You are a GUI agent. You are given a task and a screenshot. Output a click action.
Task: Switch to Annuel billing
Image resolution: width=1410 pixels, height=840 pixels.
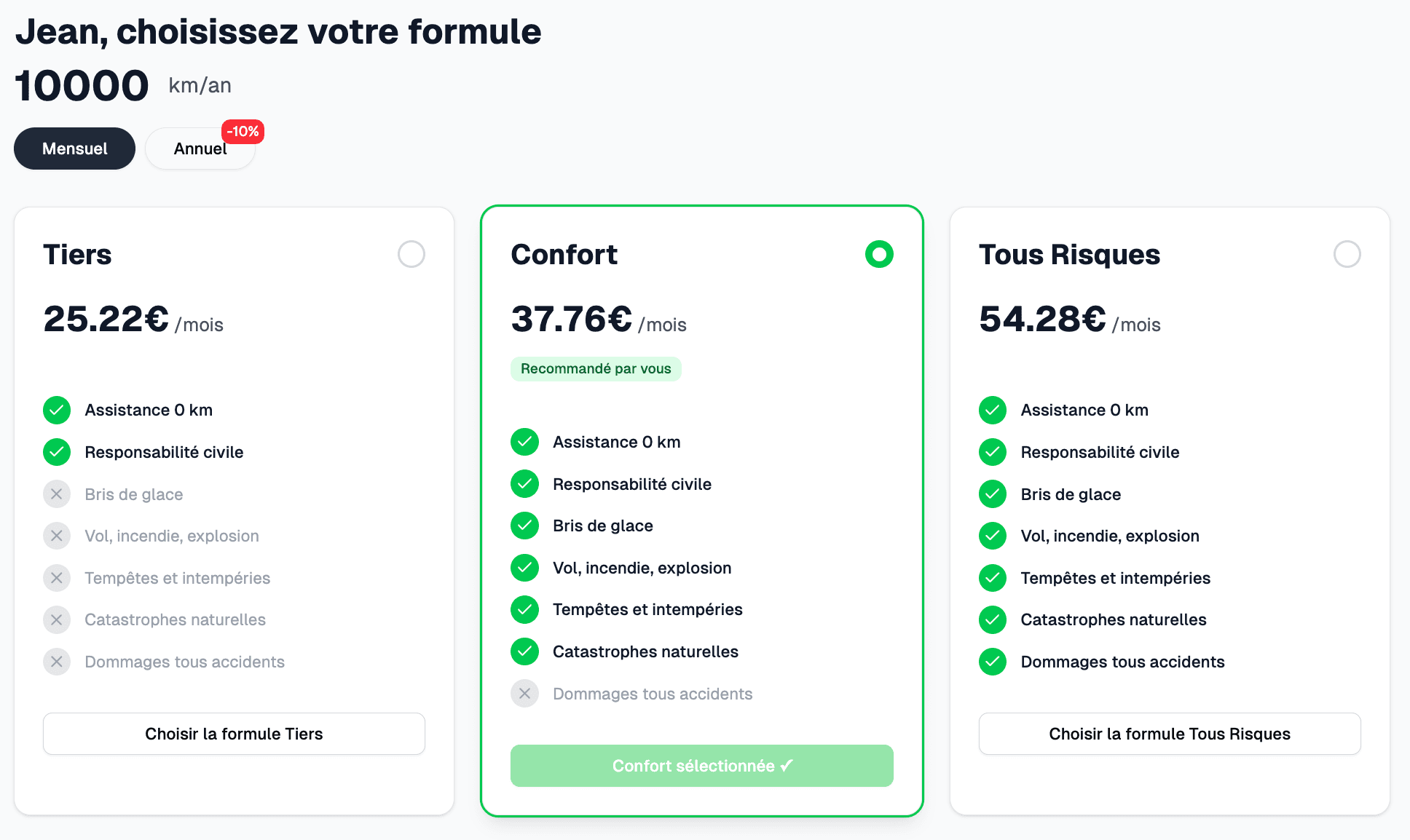point(200,148)
